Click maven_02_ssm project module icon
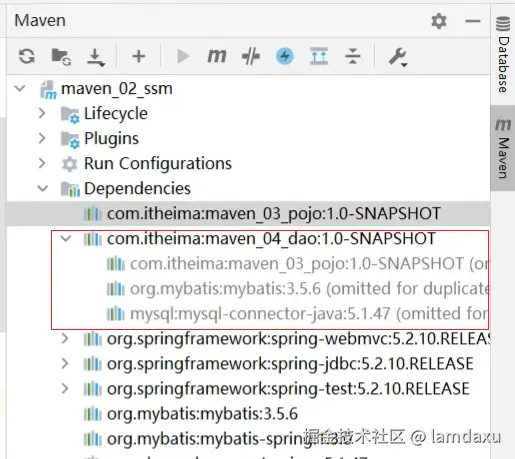The height and width of the screenshot is (459, 515). [x=48, y=89]
